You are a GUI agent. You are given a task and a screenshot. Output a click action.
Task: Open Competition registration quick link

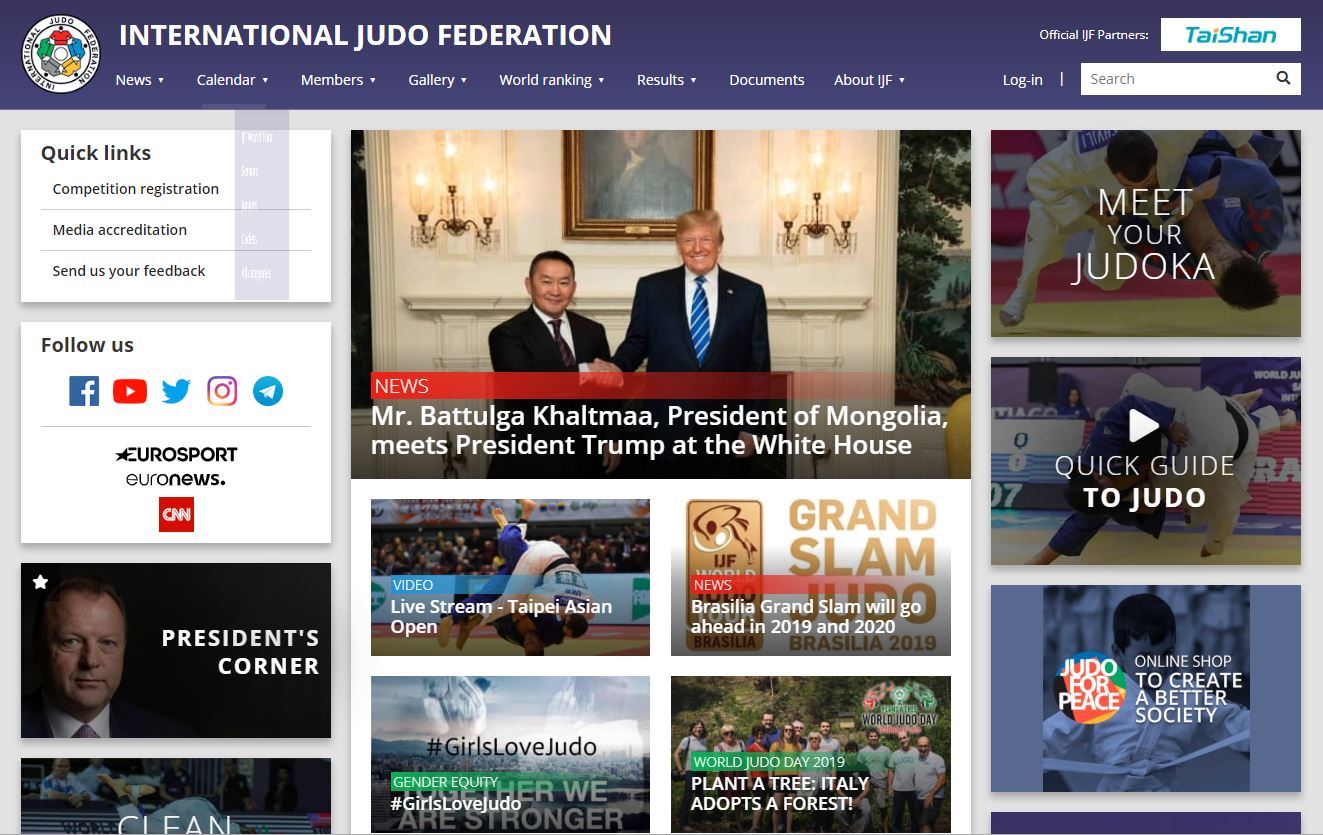[135, 189]
